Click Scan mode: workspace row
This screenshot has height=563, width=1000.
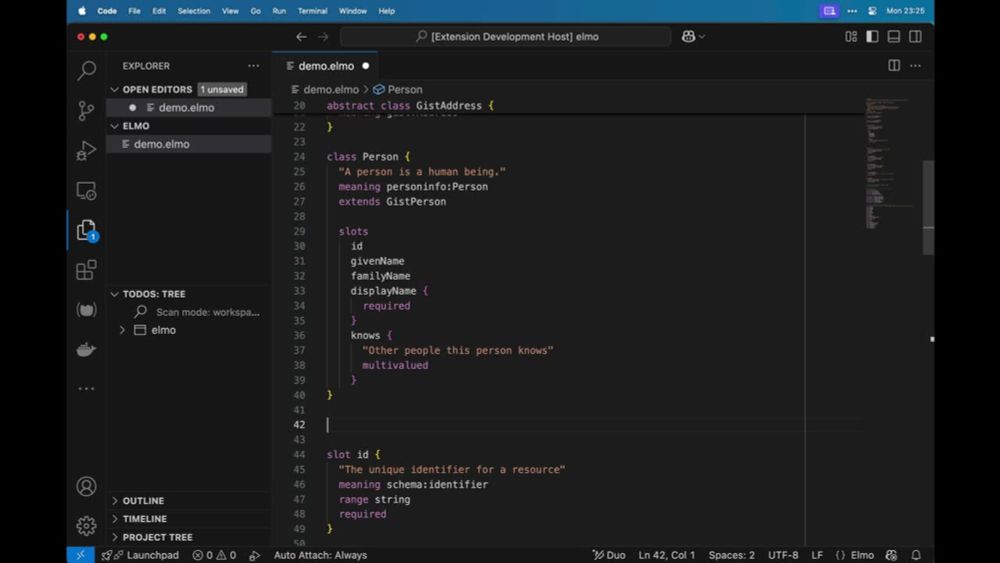(189, 312)
